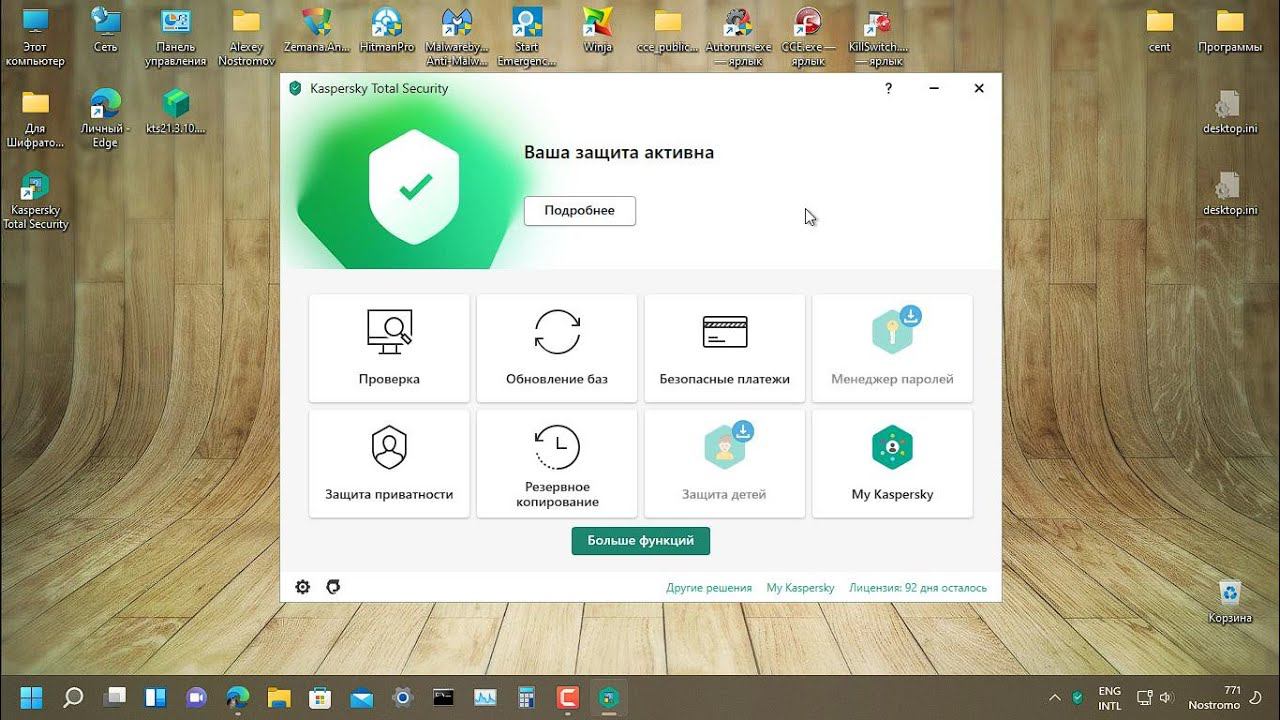
Task: Select Kaspersky Total Security desktop shortcut
Action: point(35,201)
